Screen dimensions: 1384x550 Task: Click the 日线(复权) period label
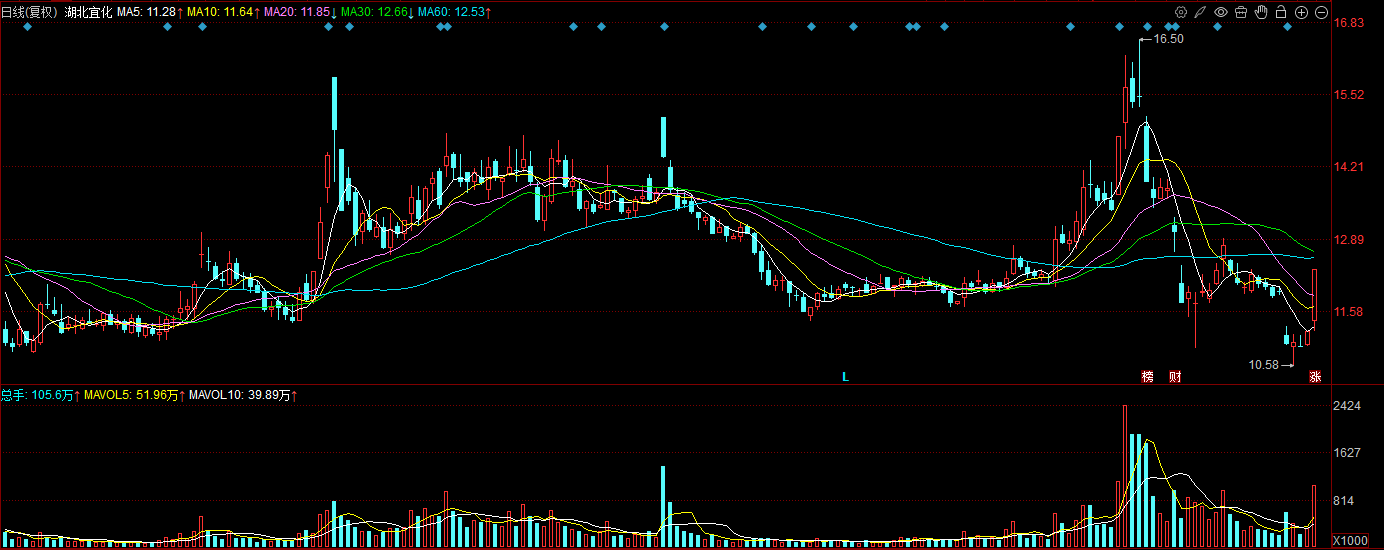(30, 12)
